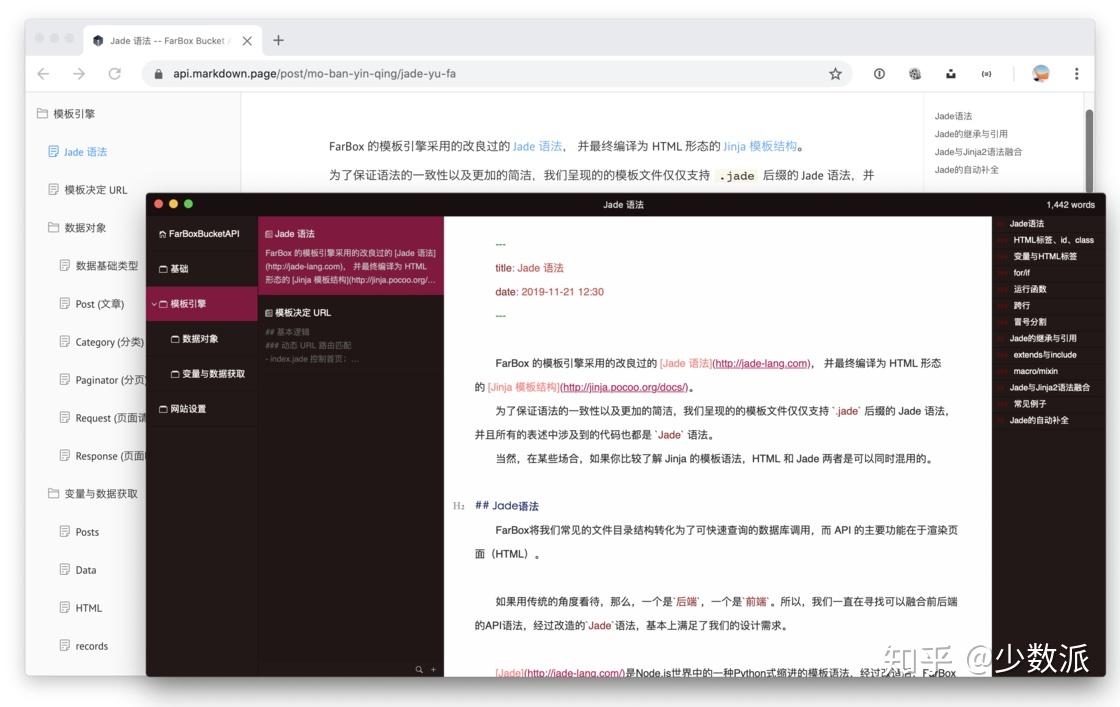Jump to Jade的自动补全 in editor outline
Screen dimensions: 1120x707
click(x=1039, y=421)
